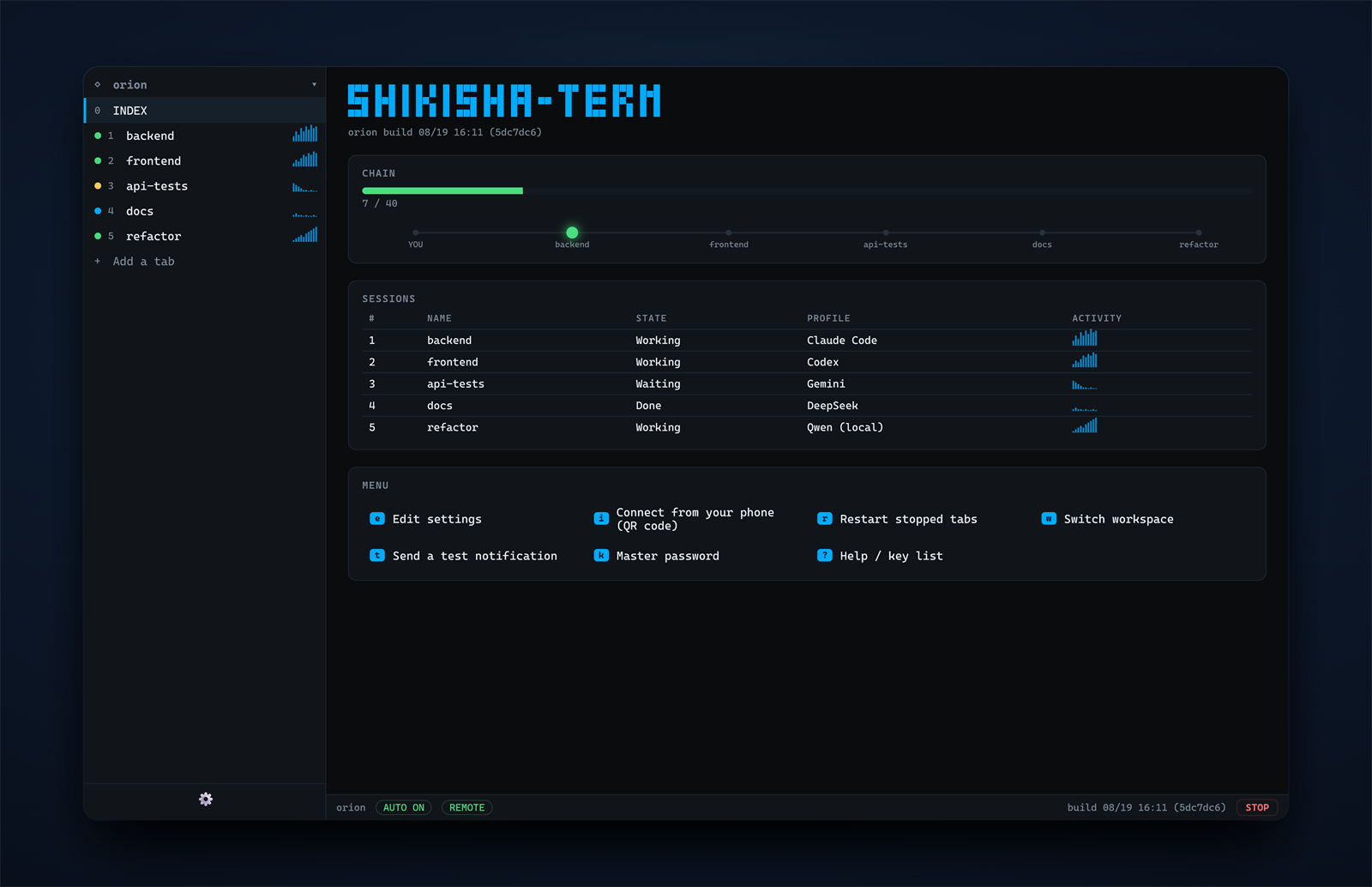Click 'Done' state in docs row
This screenshot has height=887, width=1372.
coord(648,406)
